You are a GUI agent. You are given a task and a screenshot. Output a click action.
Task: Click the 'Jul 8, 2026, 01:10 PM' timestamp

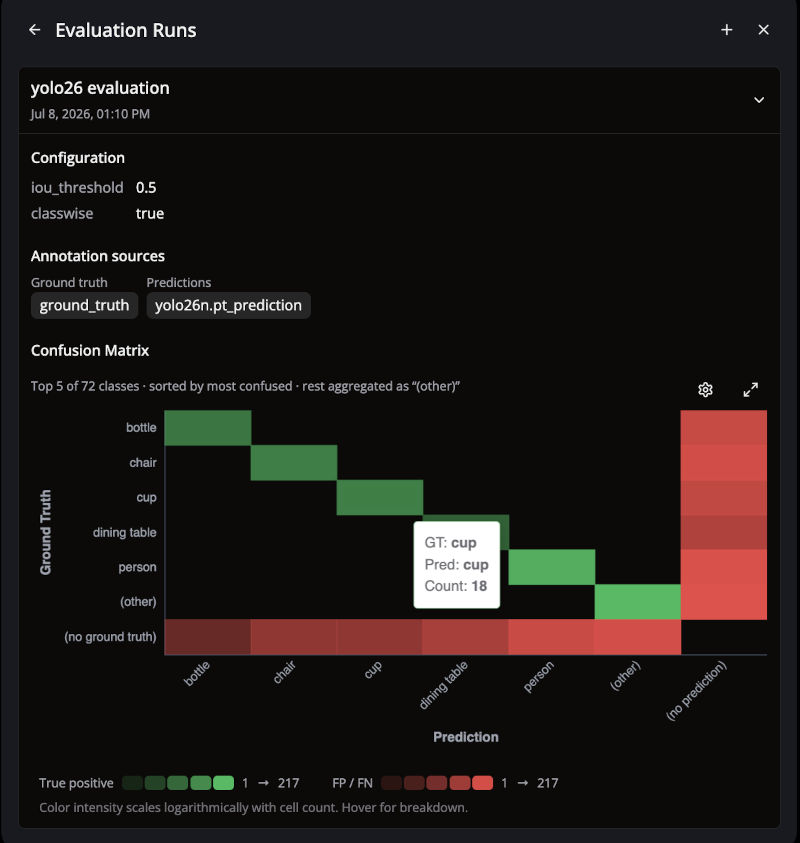pyautogui.click(x=90, y=114)
